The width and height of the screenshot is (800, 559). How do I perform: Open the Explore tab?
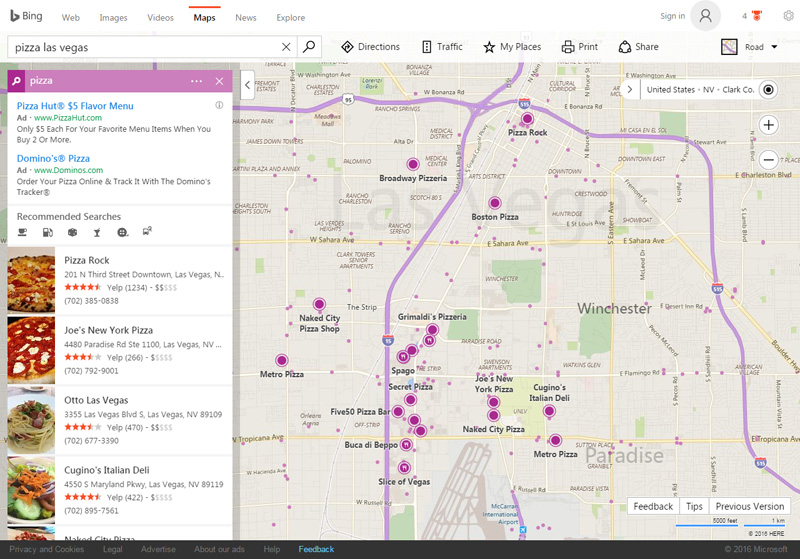pyautogui.click(x=291, y=17)
